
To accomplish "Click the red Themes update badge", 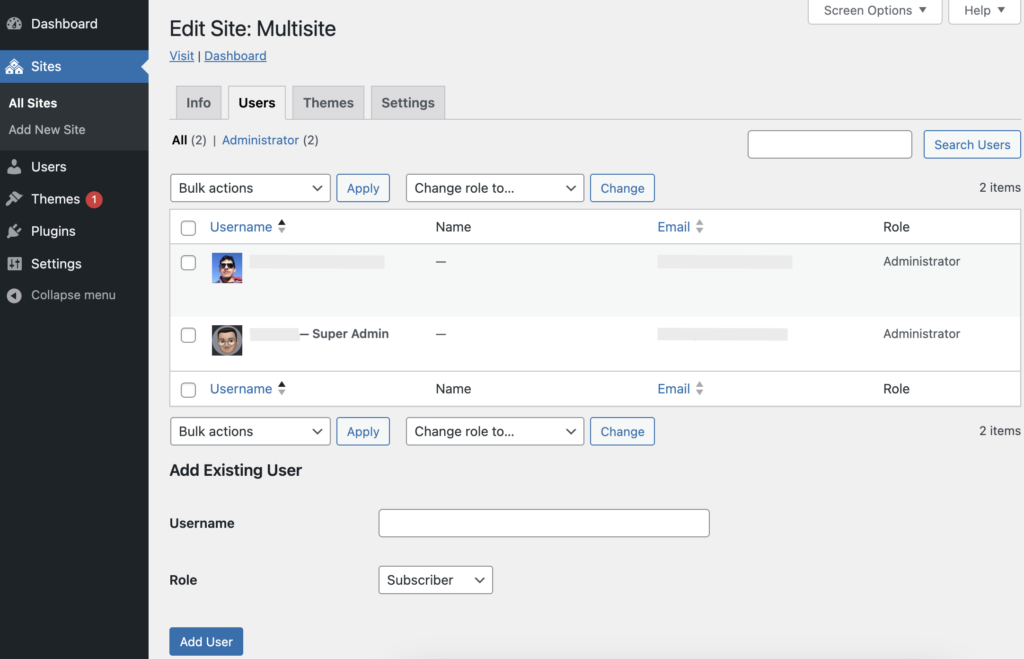I will coord(94,199).
